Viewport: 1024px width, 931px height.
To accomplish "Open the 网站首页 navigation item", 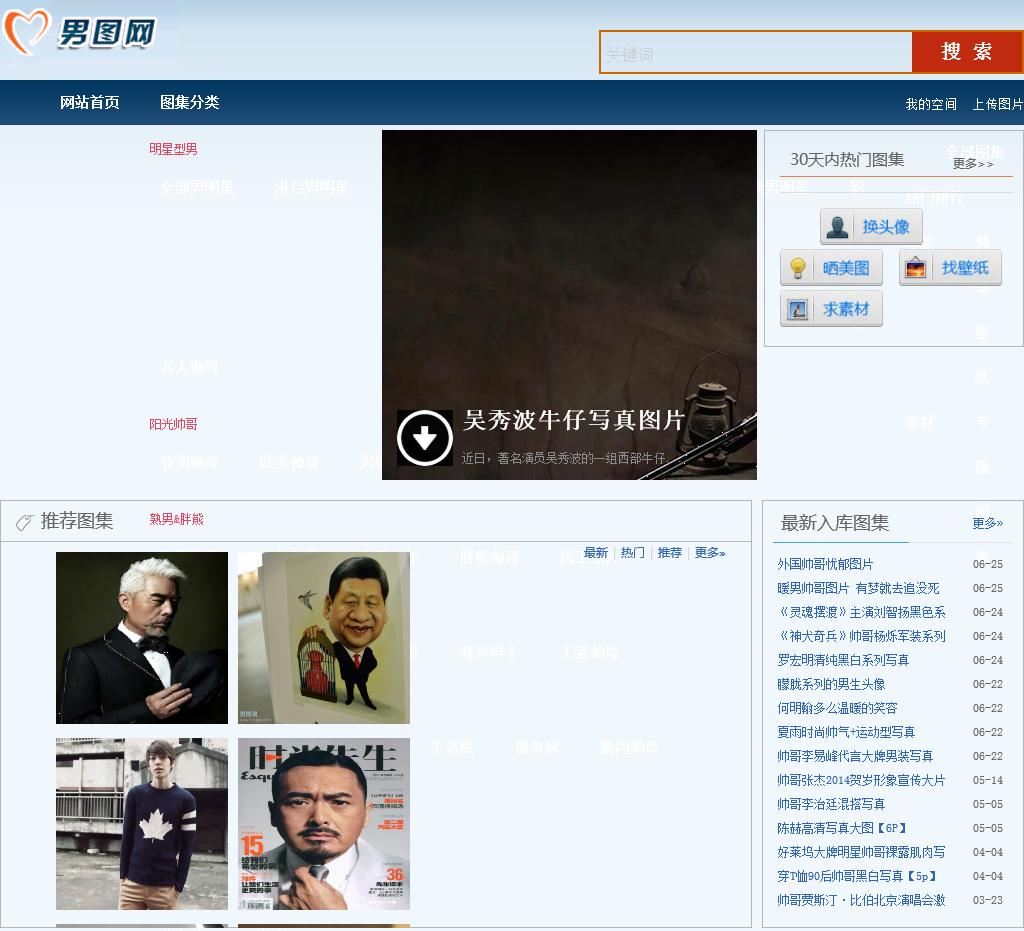I will point(90,103).
